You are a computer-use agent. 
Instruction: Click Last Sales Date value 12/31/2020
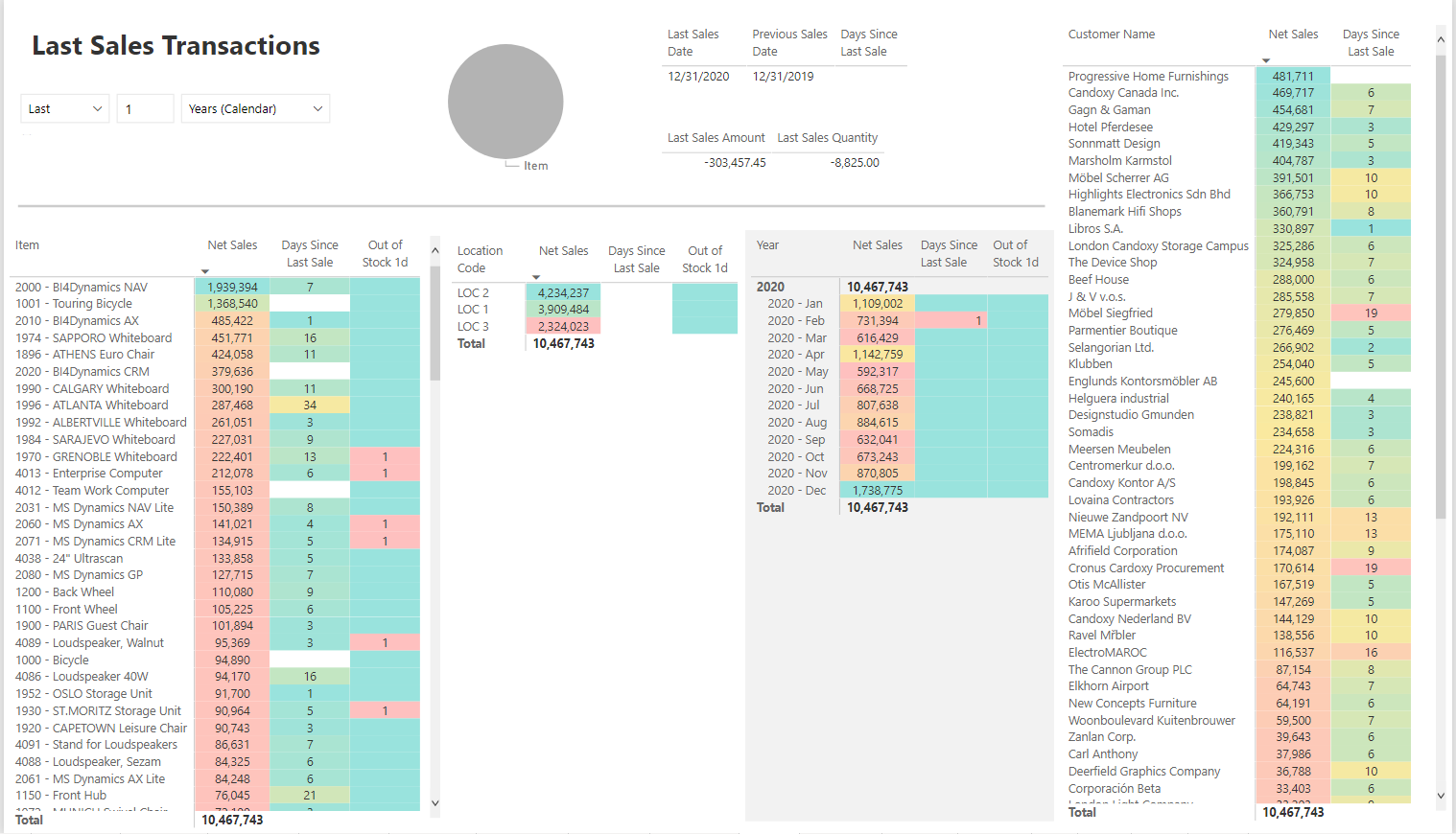click(x=698, y=77)
